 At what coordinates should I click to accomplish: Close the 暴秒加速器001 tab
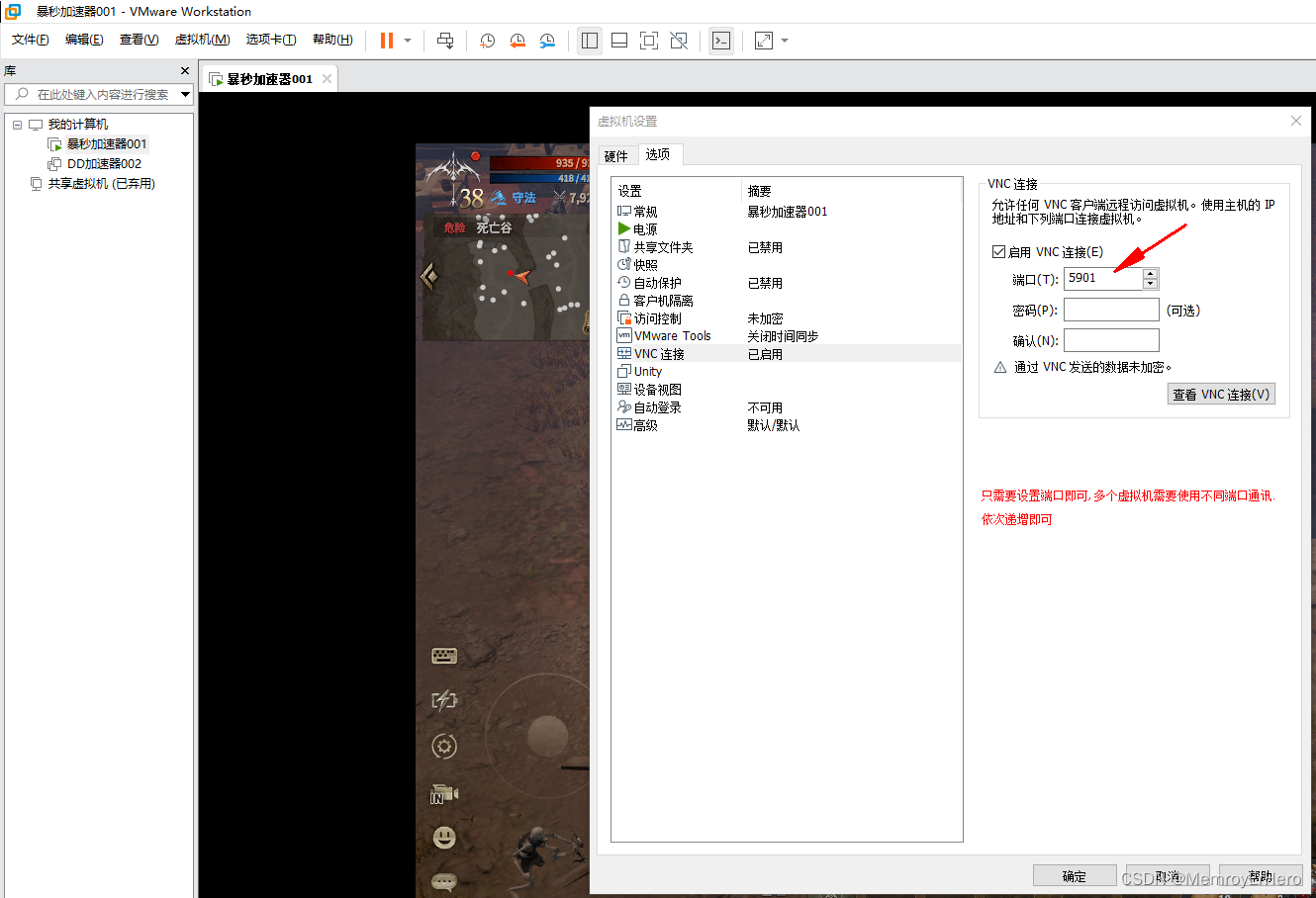[x=327, y=79]
